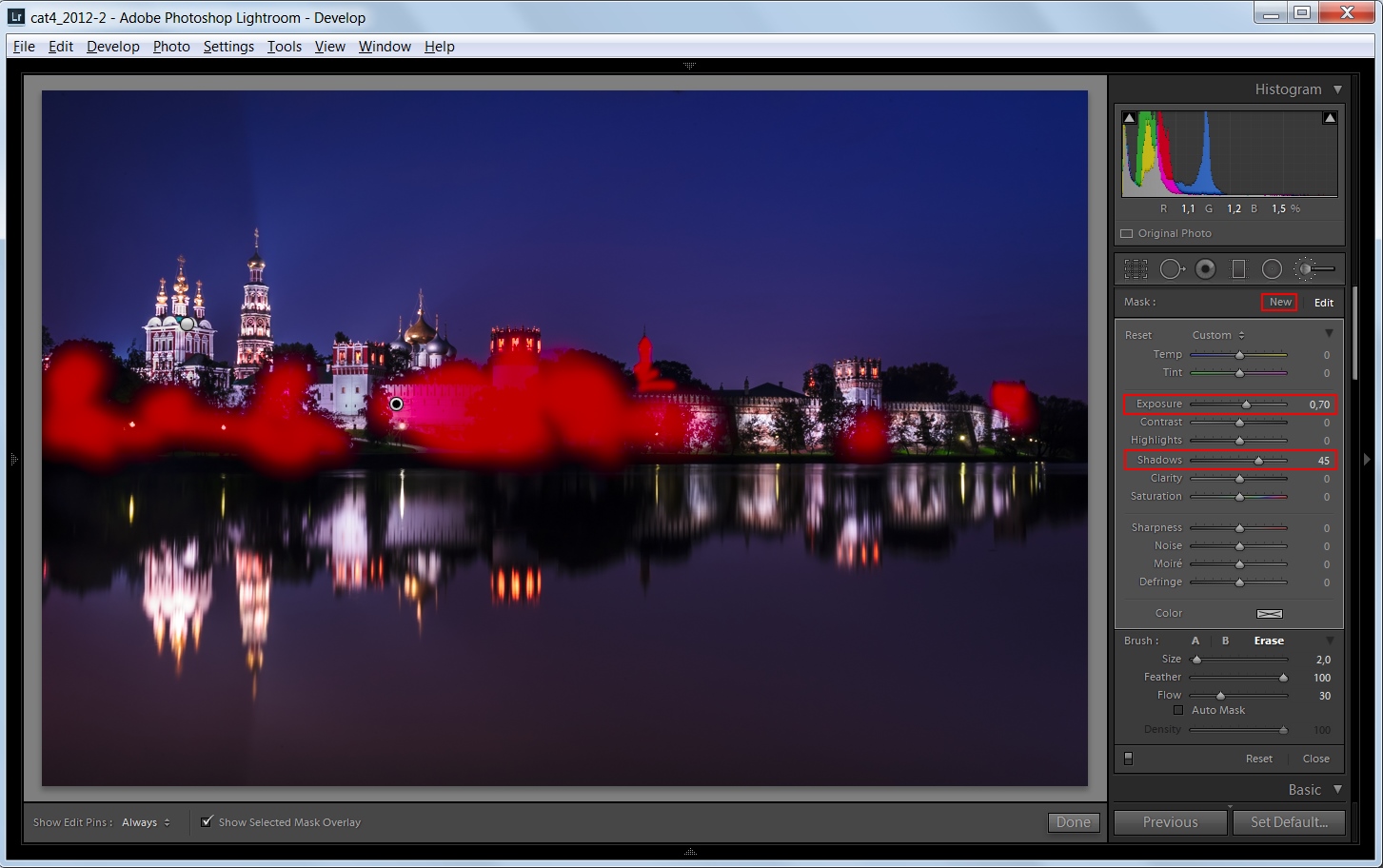
Task: Open the Settings menu
Action: 228,46
